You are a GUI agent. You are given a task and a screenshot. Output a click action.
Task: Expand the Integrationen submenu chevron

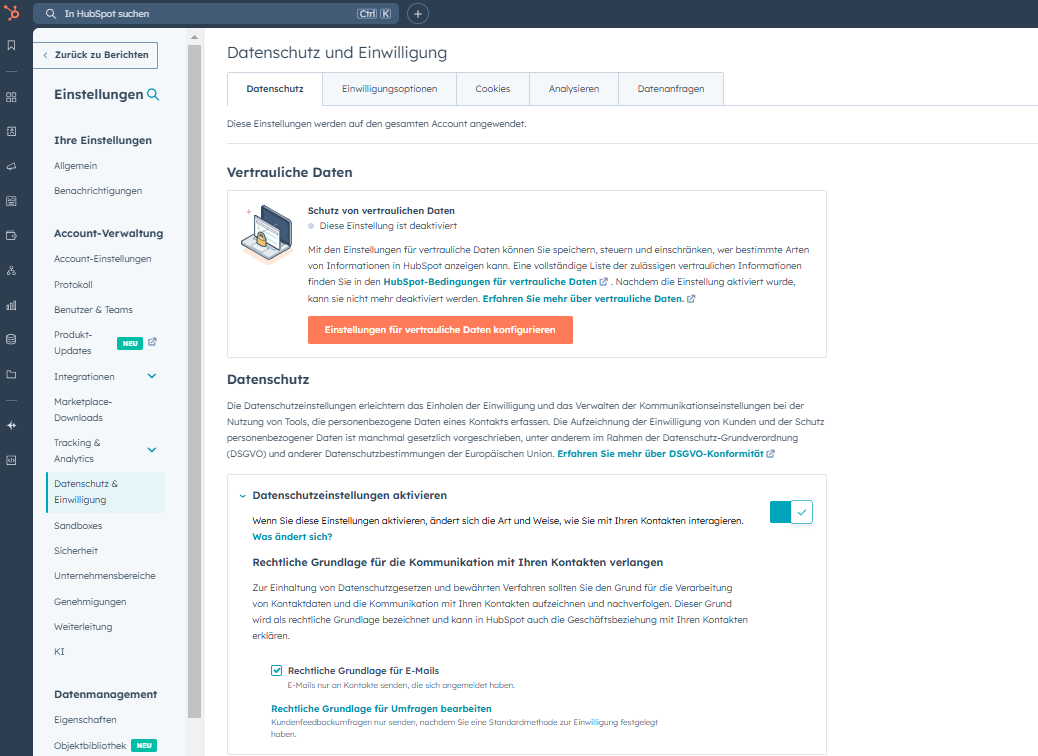point(152,376)
